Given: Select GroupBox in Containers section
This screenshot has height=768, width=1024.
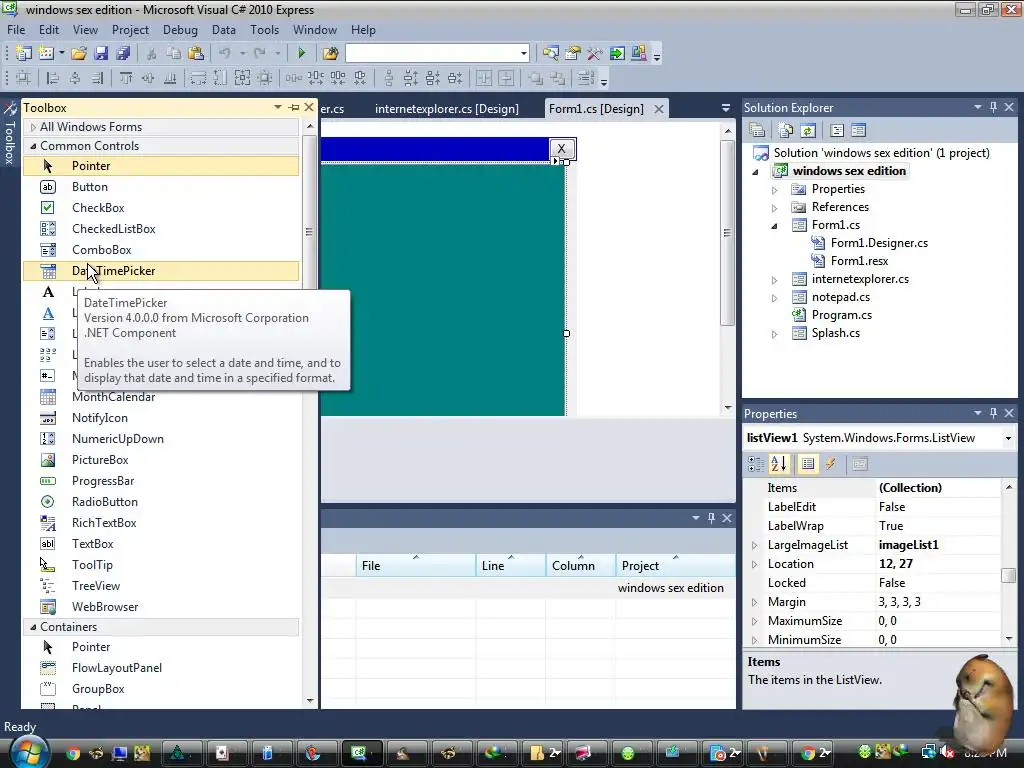Looking at the screenshot, I should coord(161,688).
